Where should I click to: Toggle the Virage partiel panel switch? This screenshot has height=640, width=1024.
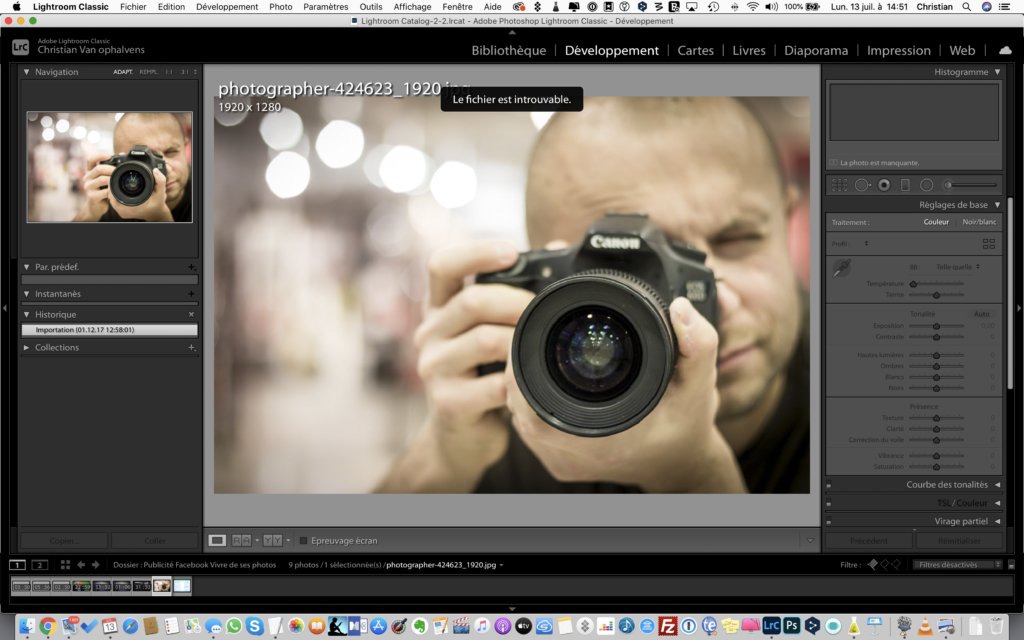click(829, 522)
